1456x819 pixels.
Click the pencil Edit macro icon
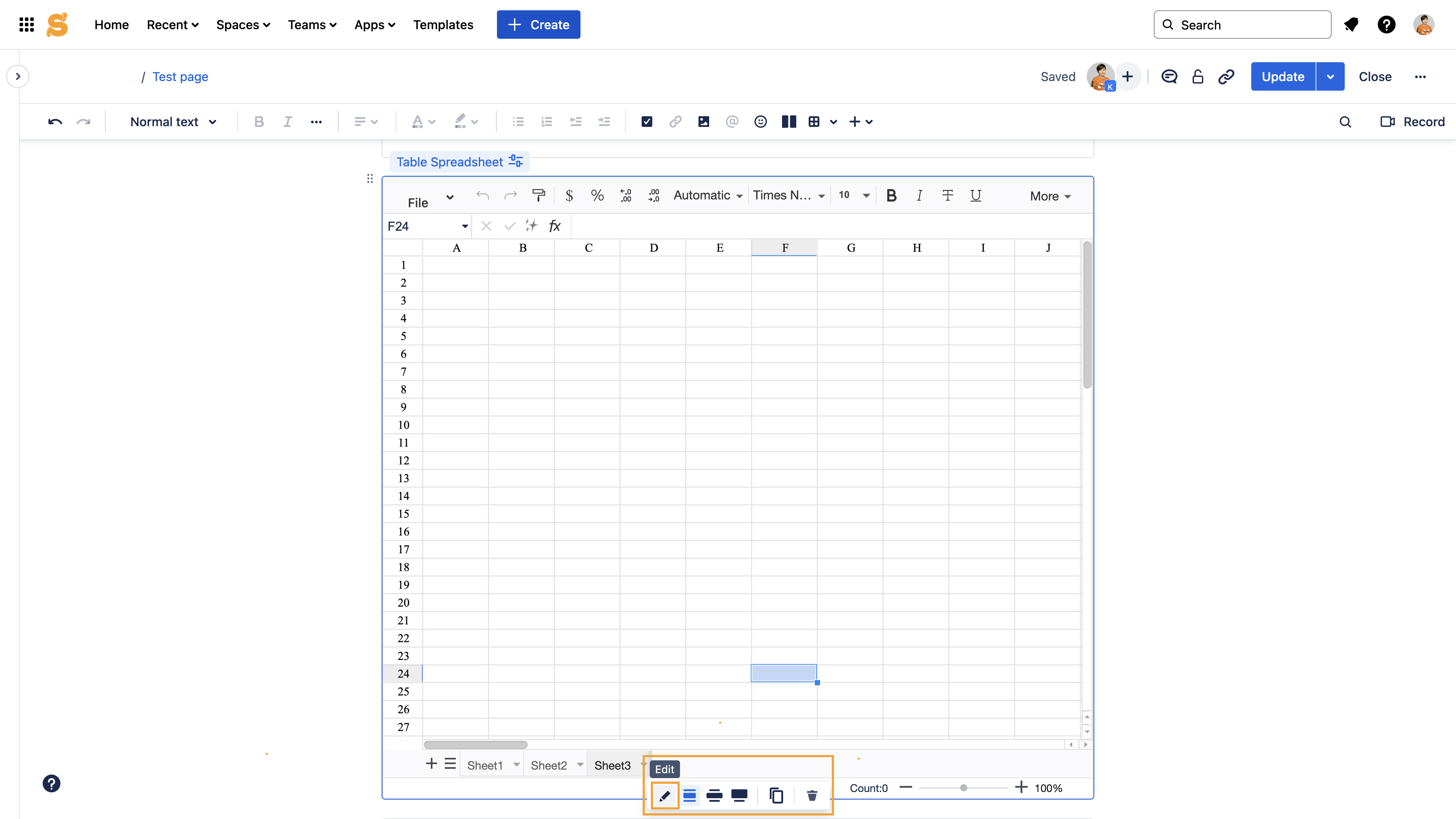click(x=665, y=796)
